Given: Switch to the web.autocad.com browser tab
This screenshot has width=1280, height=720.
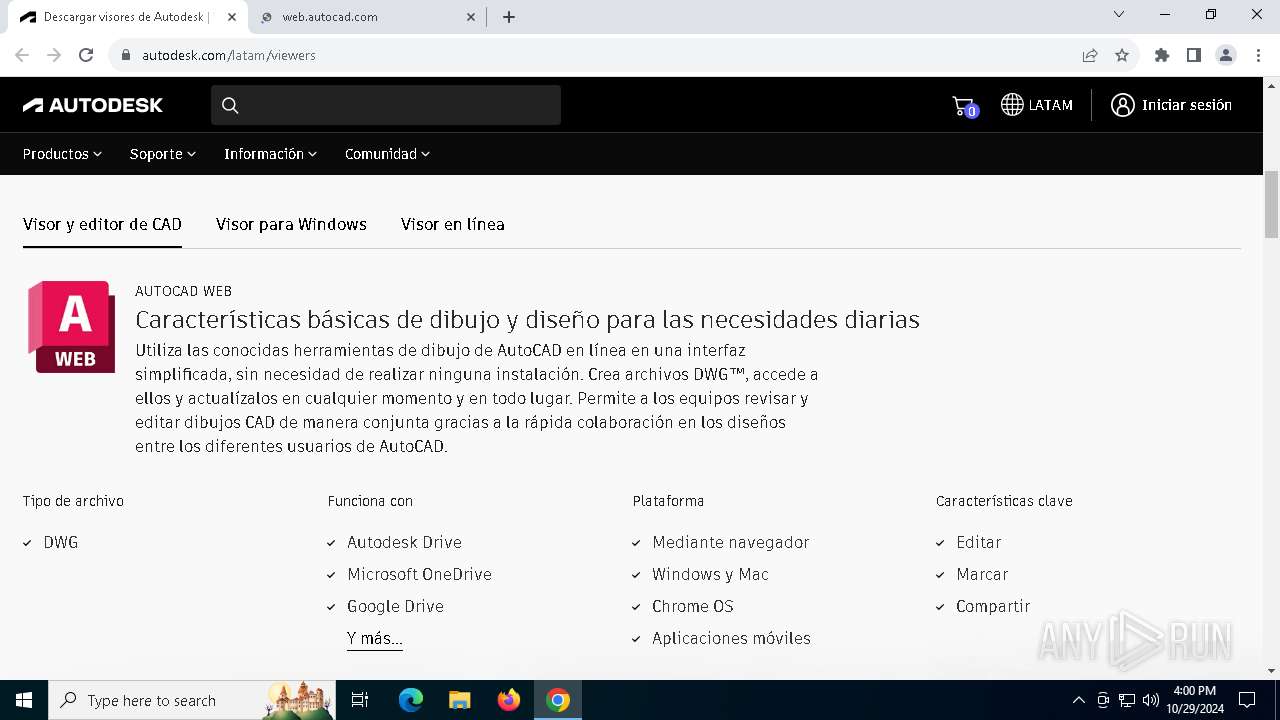Looking at the screenshot, I should tap(365, 17).
